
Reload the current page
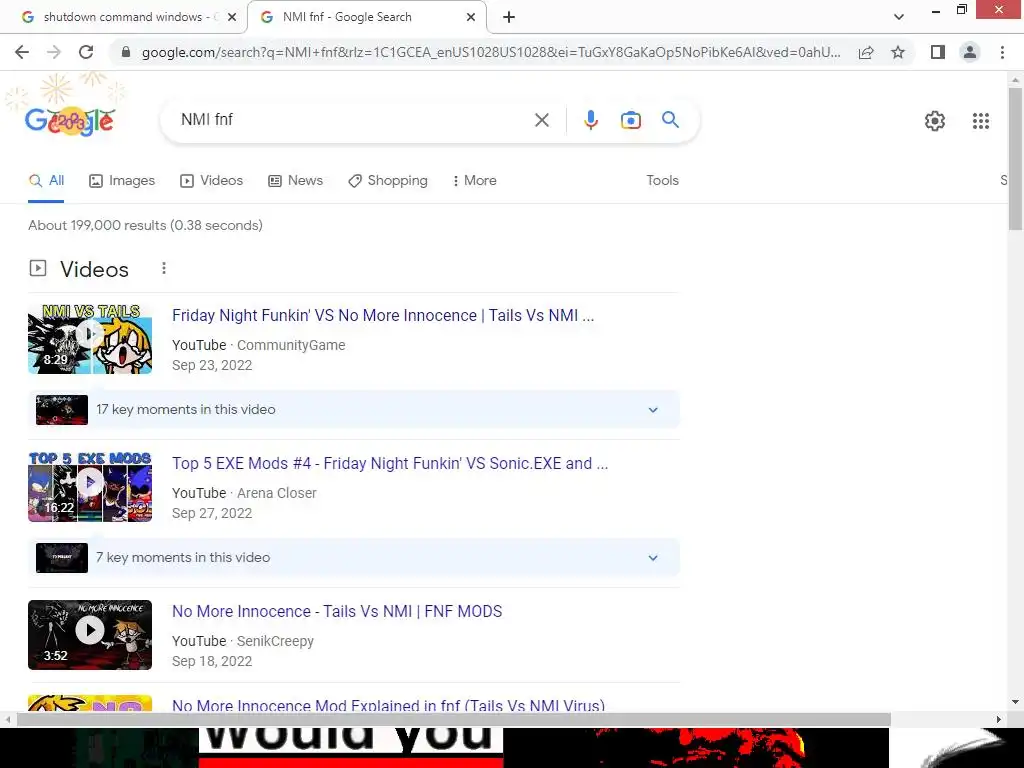point(86,52)
